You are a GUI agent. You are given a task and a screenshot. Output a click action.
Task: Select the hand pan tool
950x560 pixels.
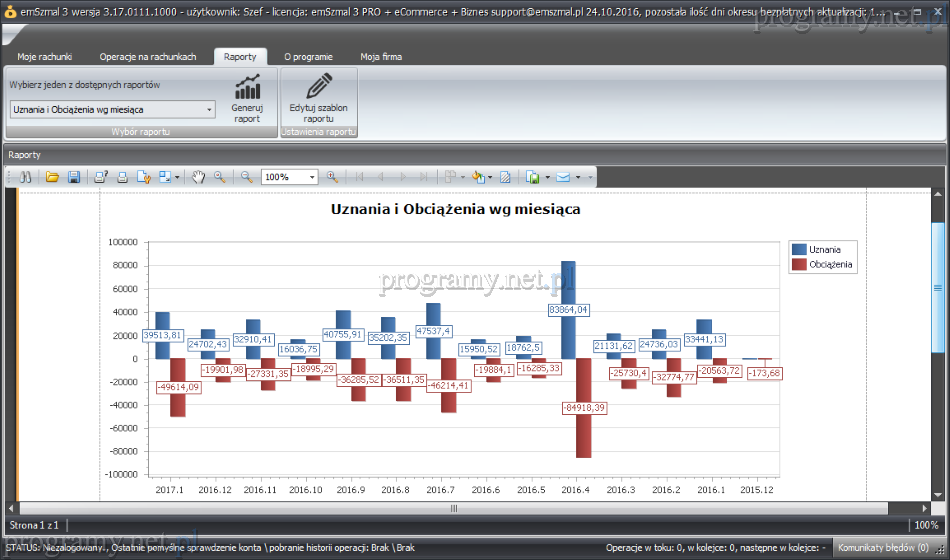point(198,177)
